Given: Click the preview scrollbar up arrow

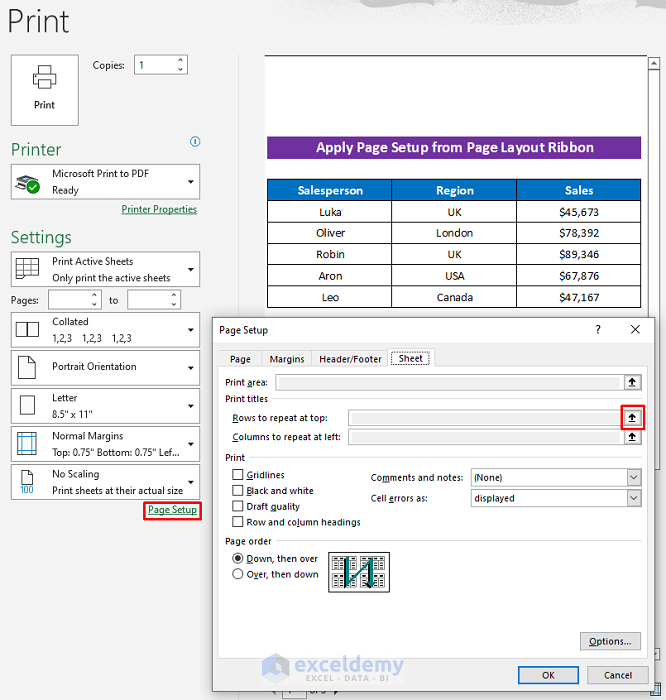Looking at the screenshot, I should tap(654, 63).
